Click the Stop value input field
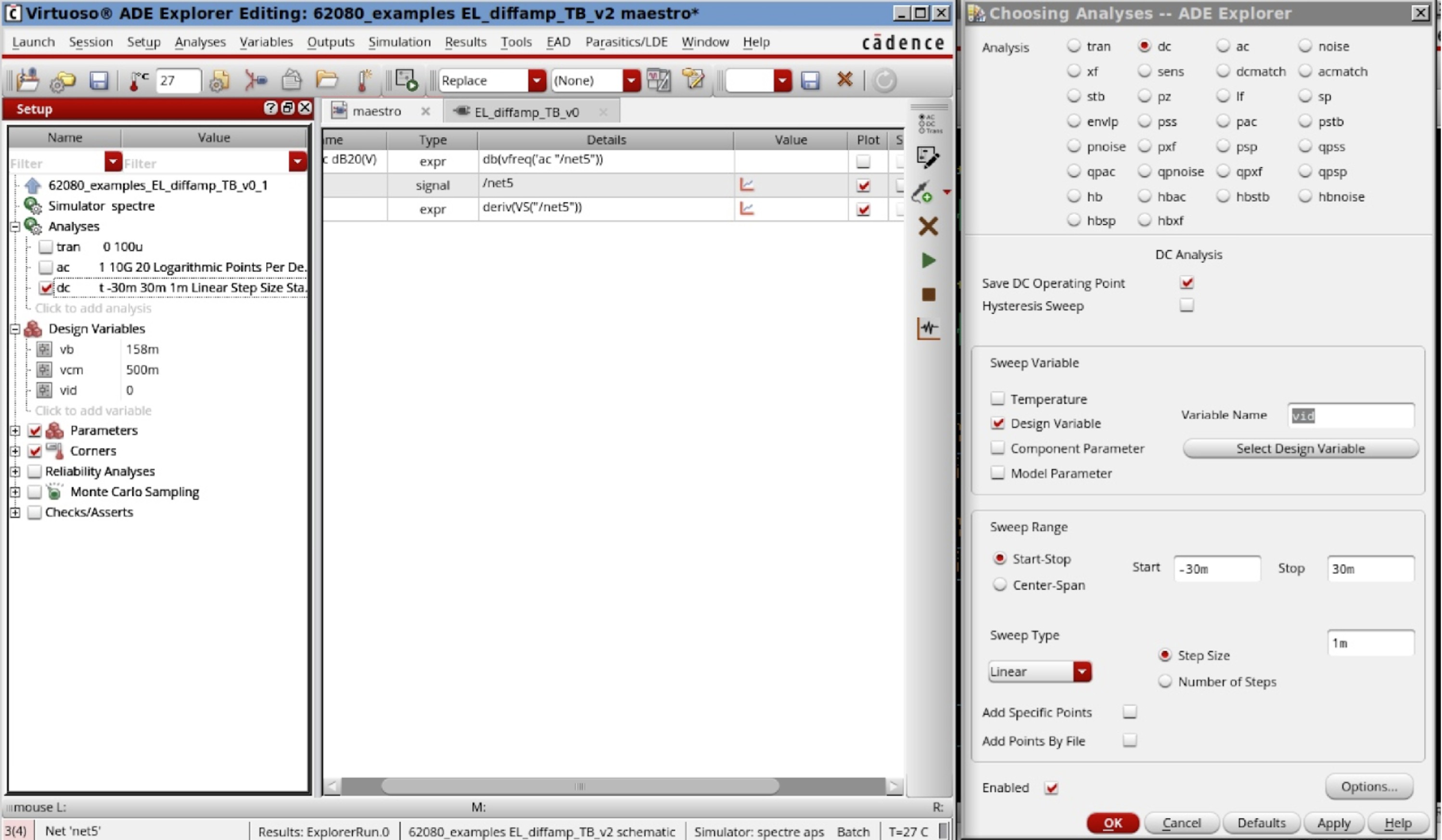Viewport: 1442px width, 840px height. (x=1370, y=569)
